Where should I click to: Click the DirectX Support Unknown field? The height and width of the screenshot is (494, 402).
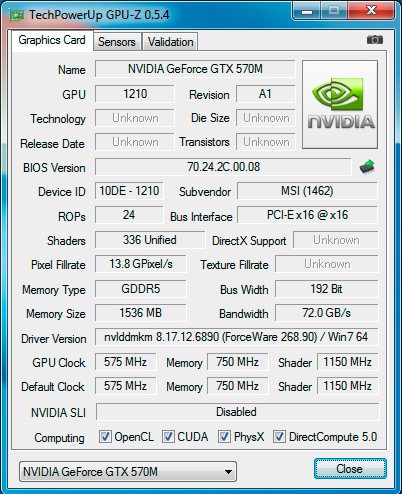[x=336, y=240]
